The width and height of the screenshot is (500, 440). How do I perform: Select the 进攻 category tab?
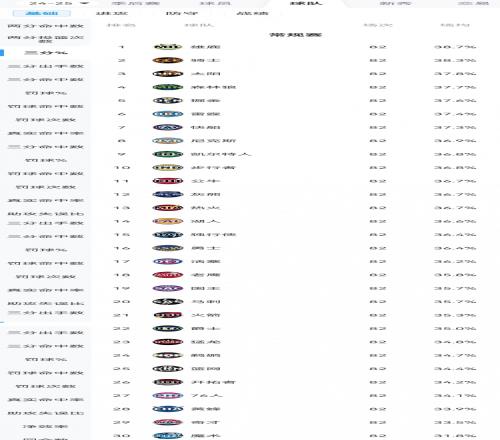pos(112,13)
